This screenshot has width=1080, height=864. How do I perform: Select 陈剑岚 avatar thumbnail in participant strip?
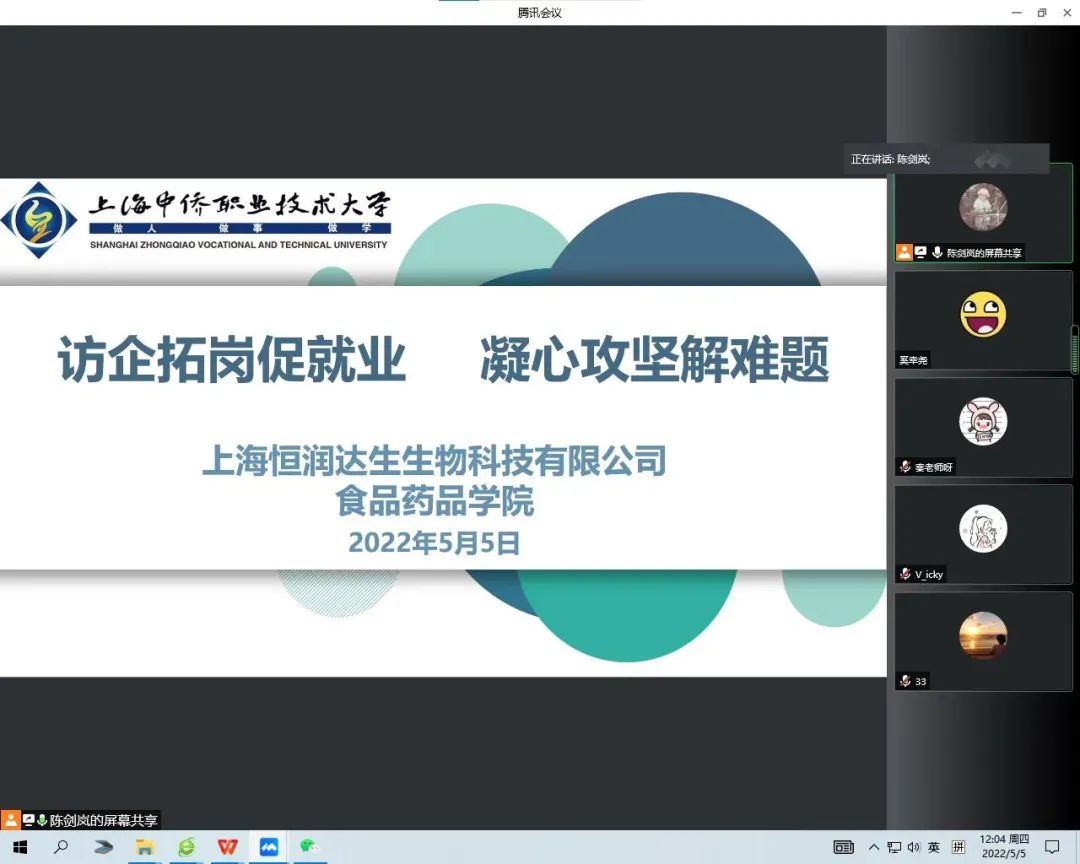[984, 207]
